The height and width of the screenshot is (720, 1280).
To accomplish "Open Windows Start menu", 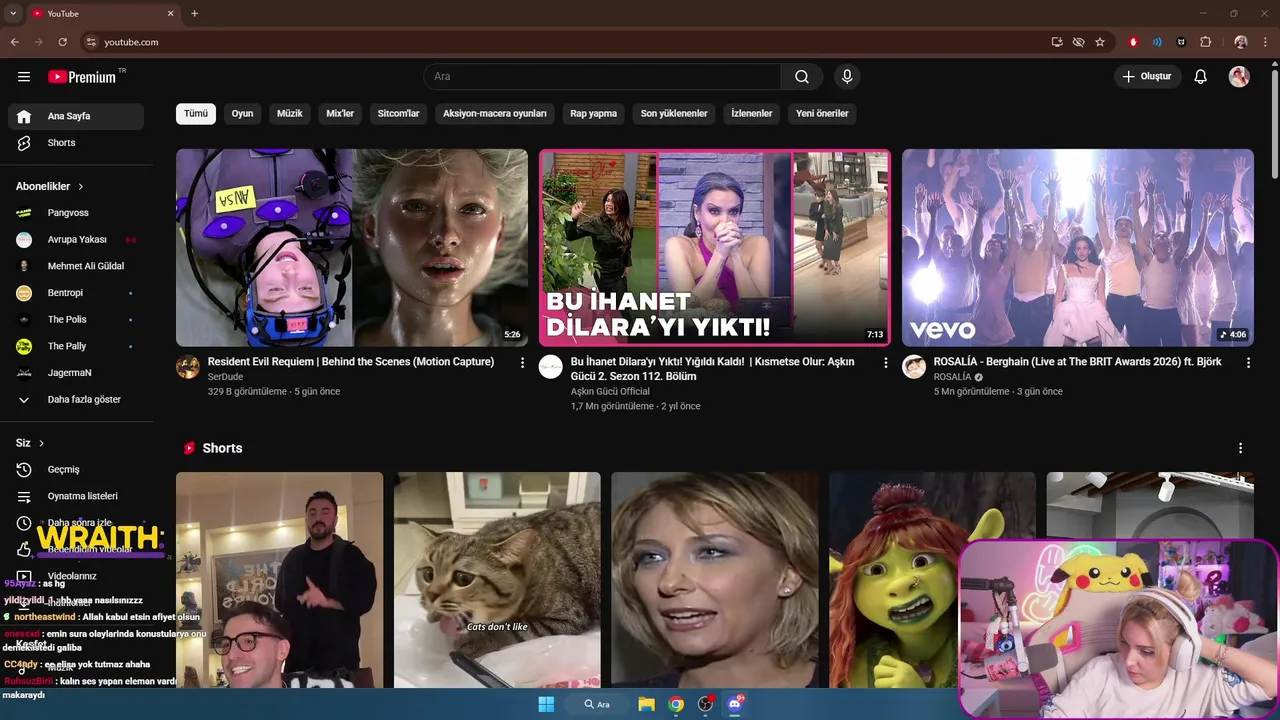I will point(546,704).
